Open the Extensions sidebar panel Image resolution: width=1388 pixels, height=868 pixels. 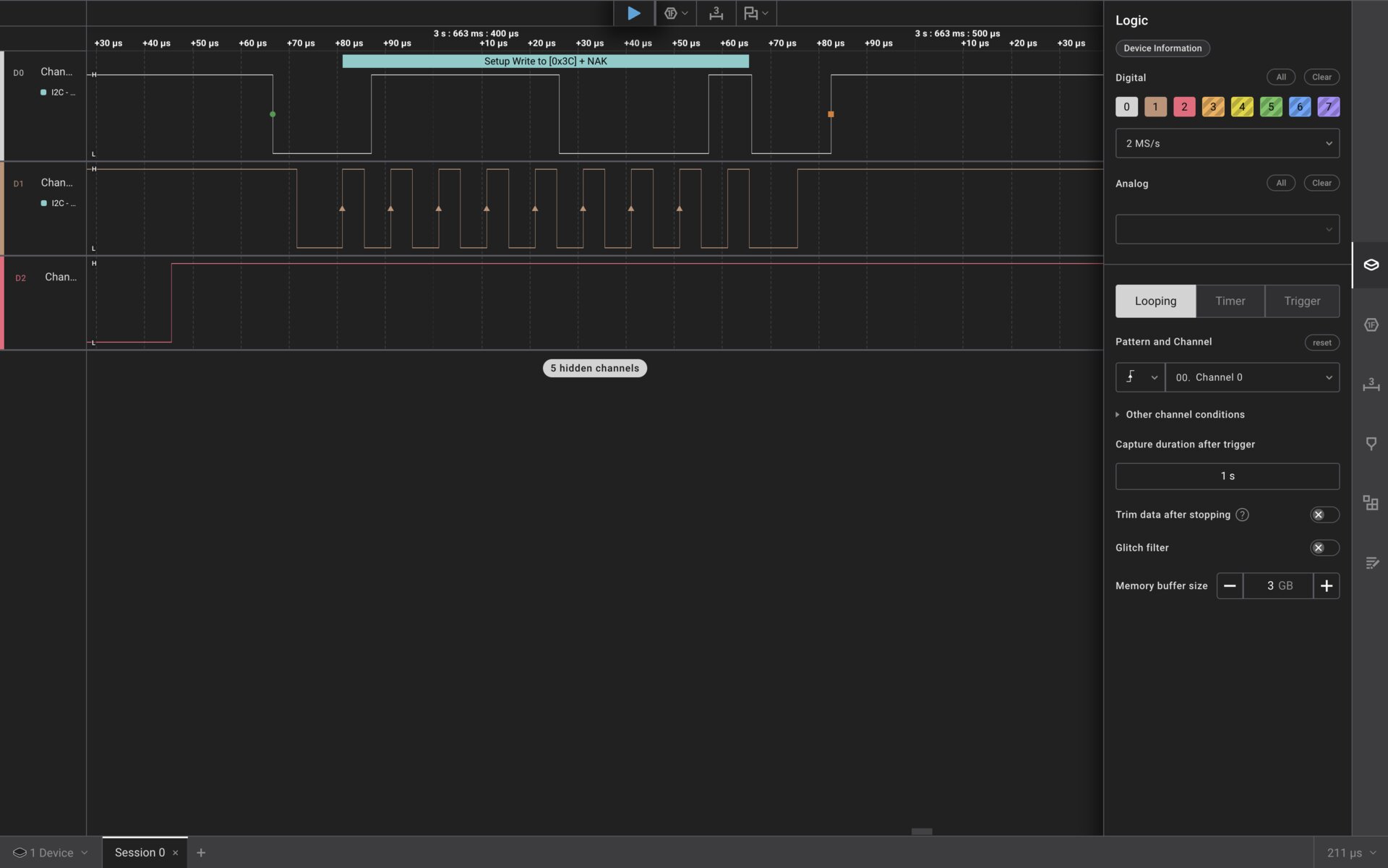point(1371,503)
